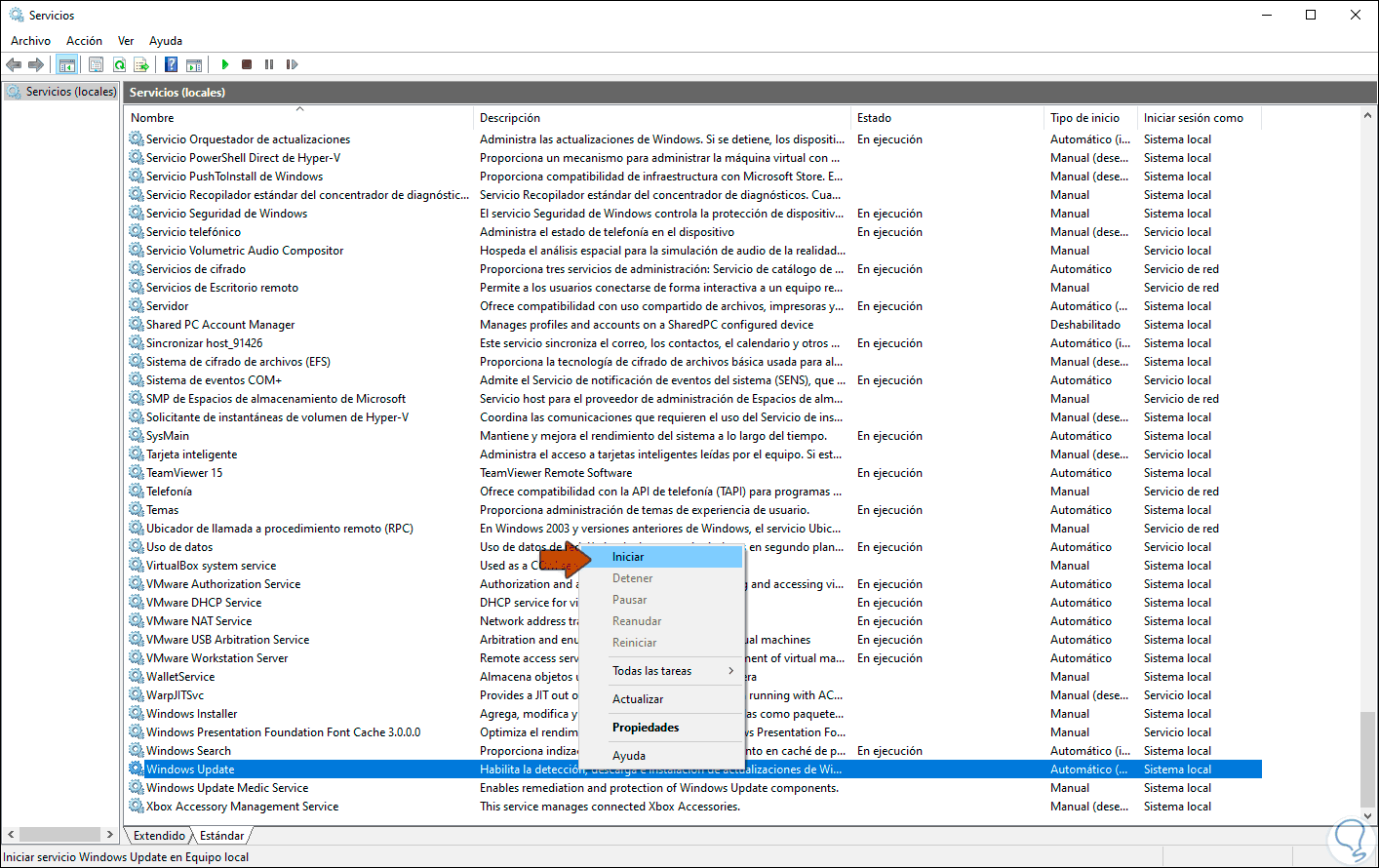Select the Shared PC Account Manager name
Image resolution: width=1379 pixels, height=868 pixels.
click(x=220, y=325)
